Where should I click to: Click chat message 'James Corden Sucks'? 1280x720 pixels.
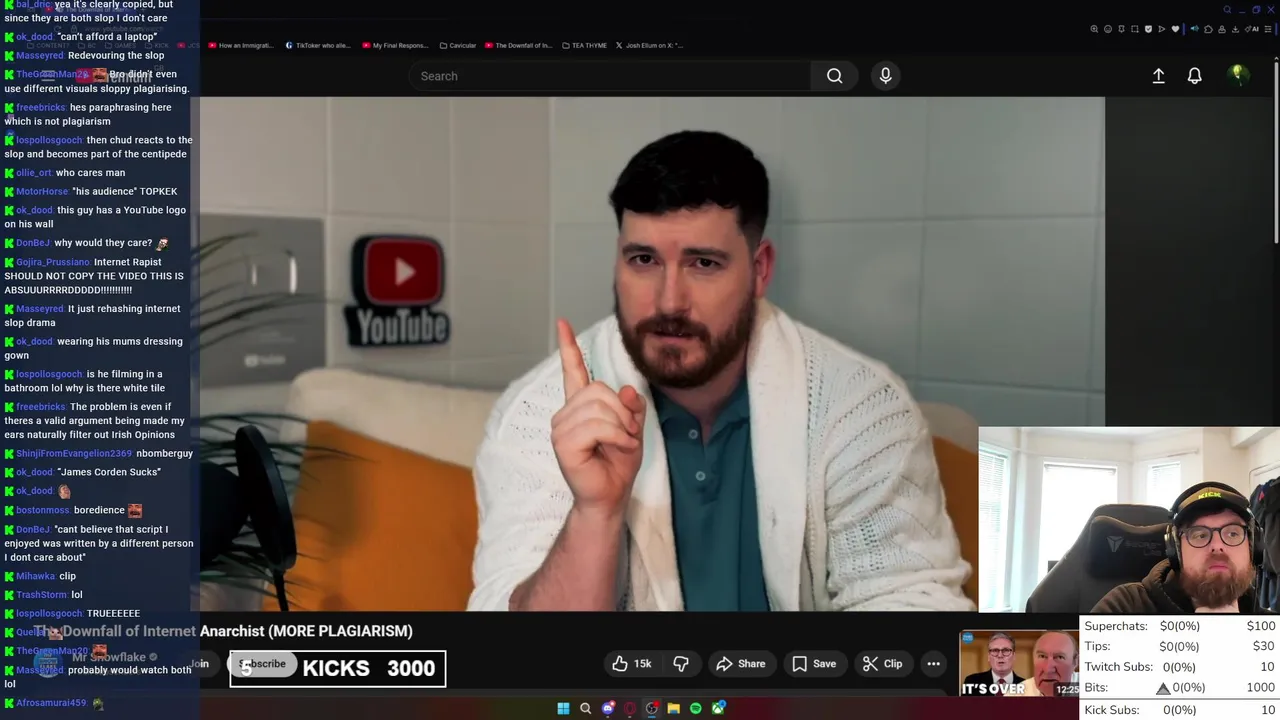pos(109,472)
